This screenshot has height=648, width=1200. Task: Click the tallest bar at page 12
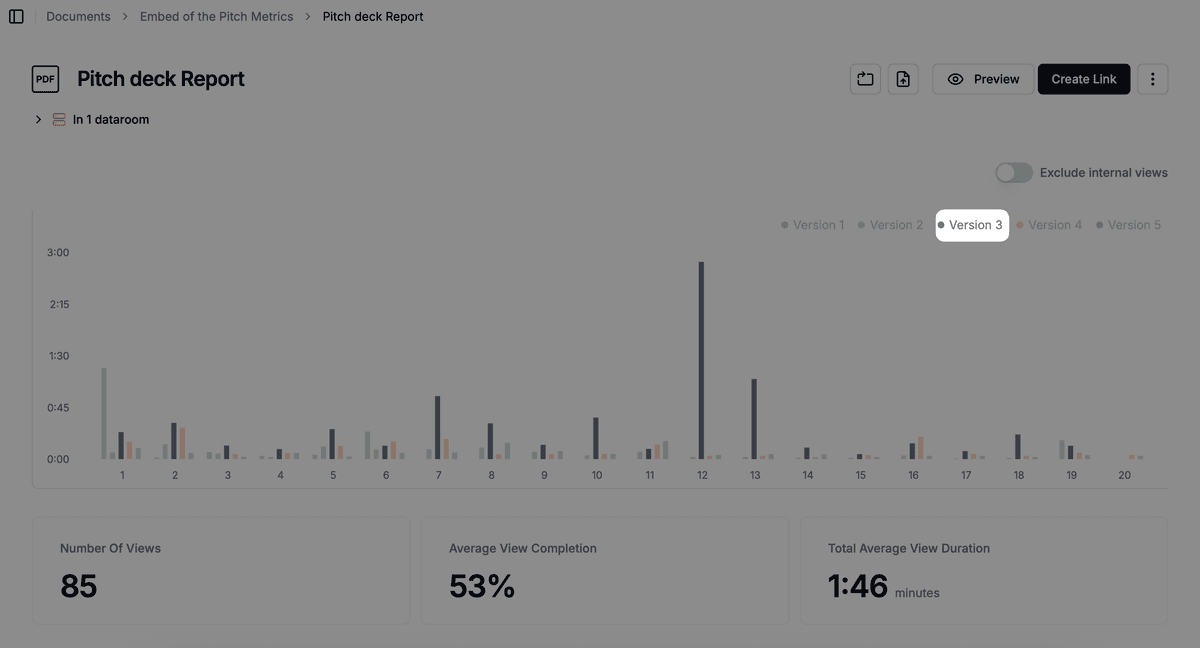(x=702, y=360)
